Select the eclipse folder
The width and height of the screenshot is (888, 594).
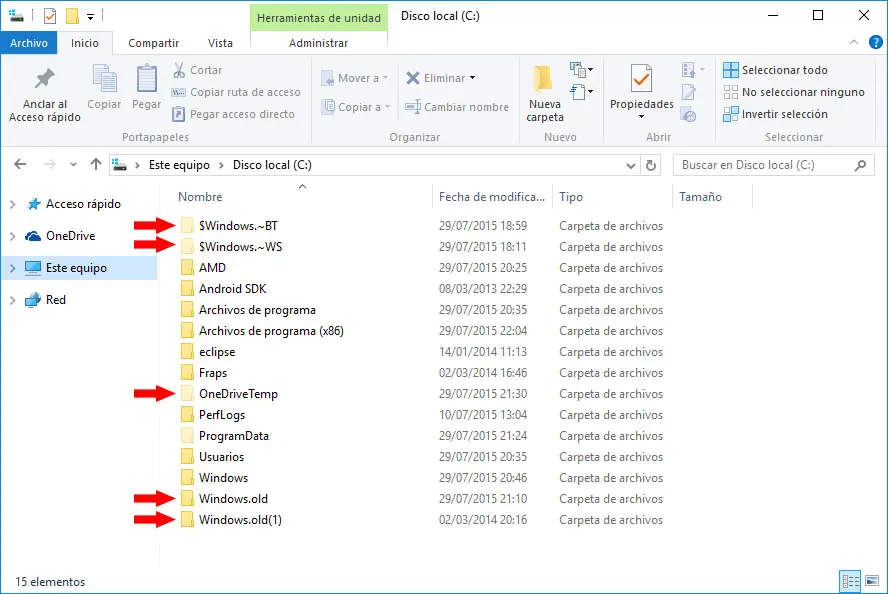(217, 352)
